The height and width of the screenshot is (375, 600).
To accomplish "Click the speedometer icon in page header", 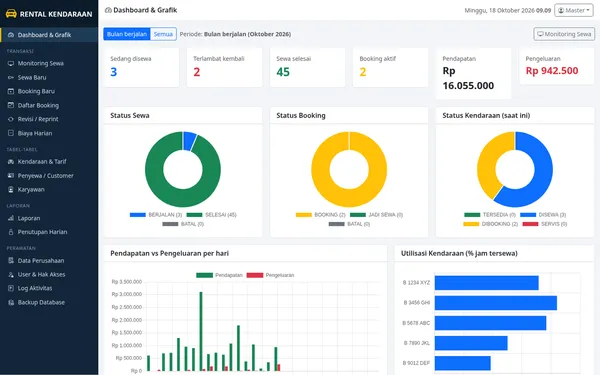I will (x=108, y=10).
